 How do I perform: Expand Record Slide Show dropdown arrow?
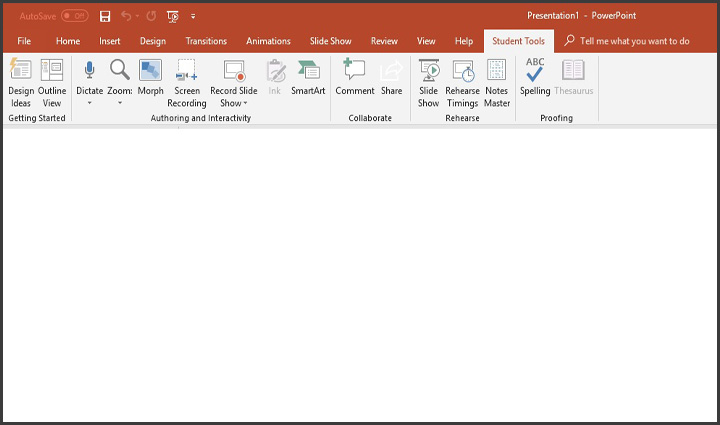coord(246,103)
